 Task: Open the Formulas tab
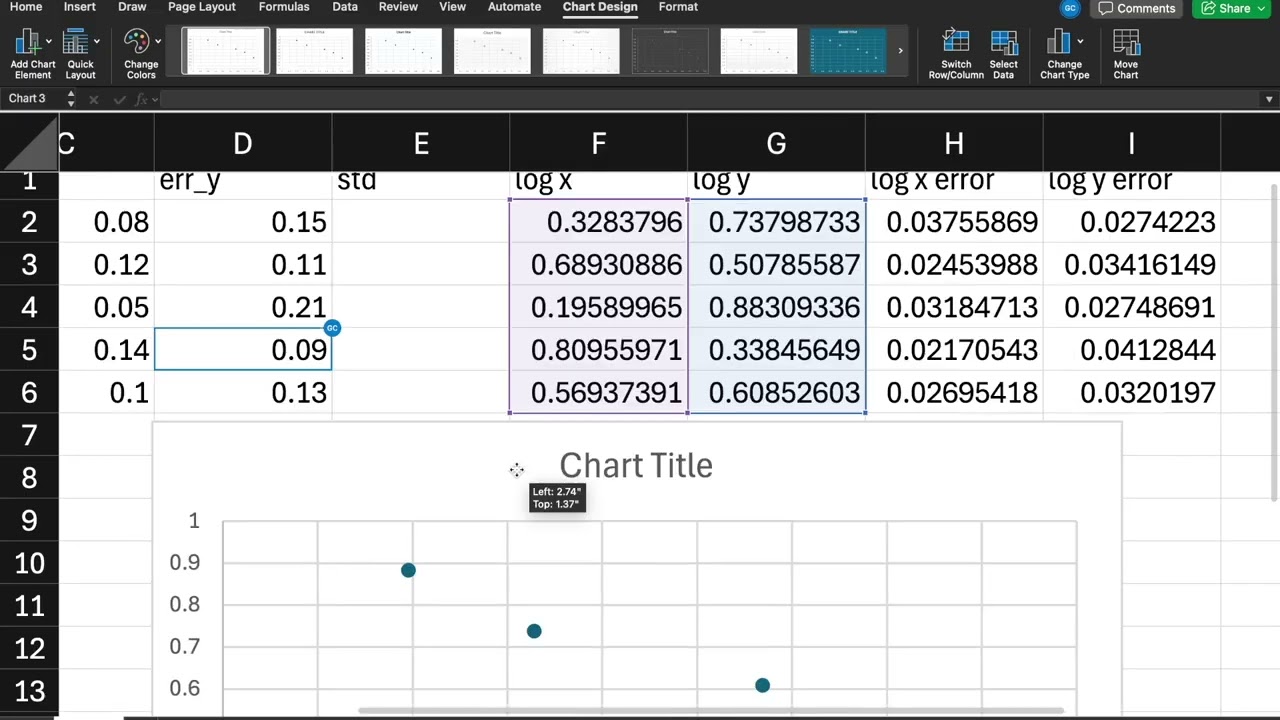click(284, 7)
